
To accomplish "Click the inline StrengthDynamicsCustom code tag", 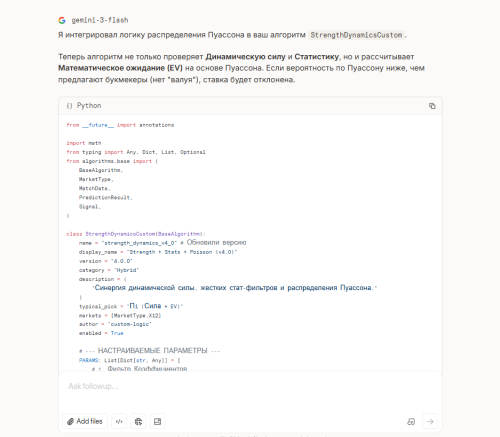I will pyautogui.click(x=356, y=35).
